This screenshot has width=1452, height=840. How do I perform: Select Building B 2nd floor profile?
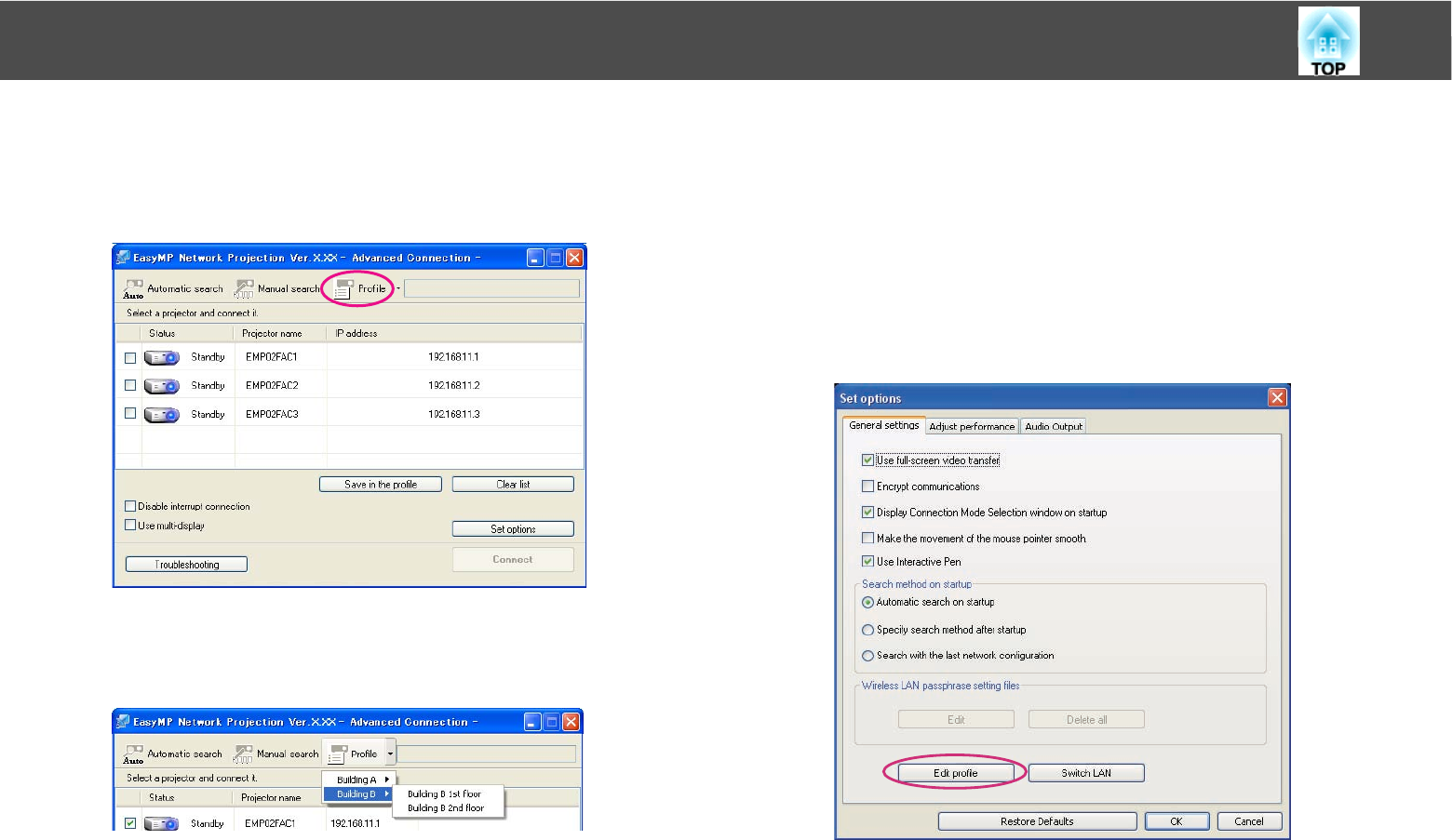(x=446, y=808)
